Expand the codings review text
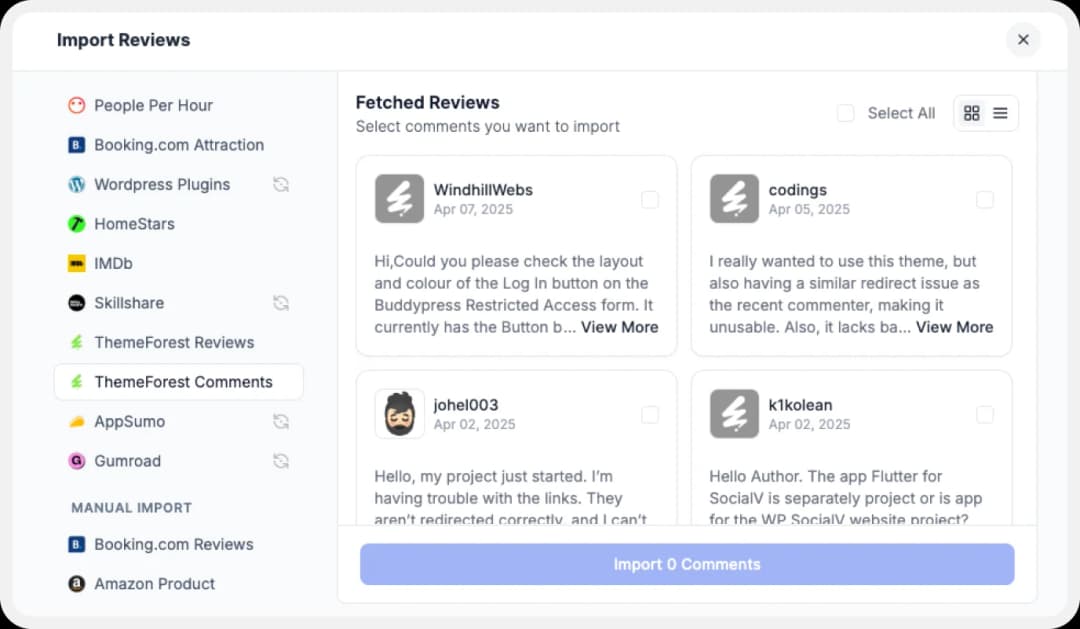Screen dimensions: 1080x629 click(x=954, y=327)
